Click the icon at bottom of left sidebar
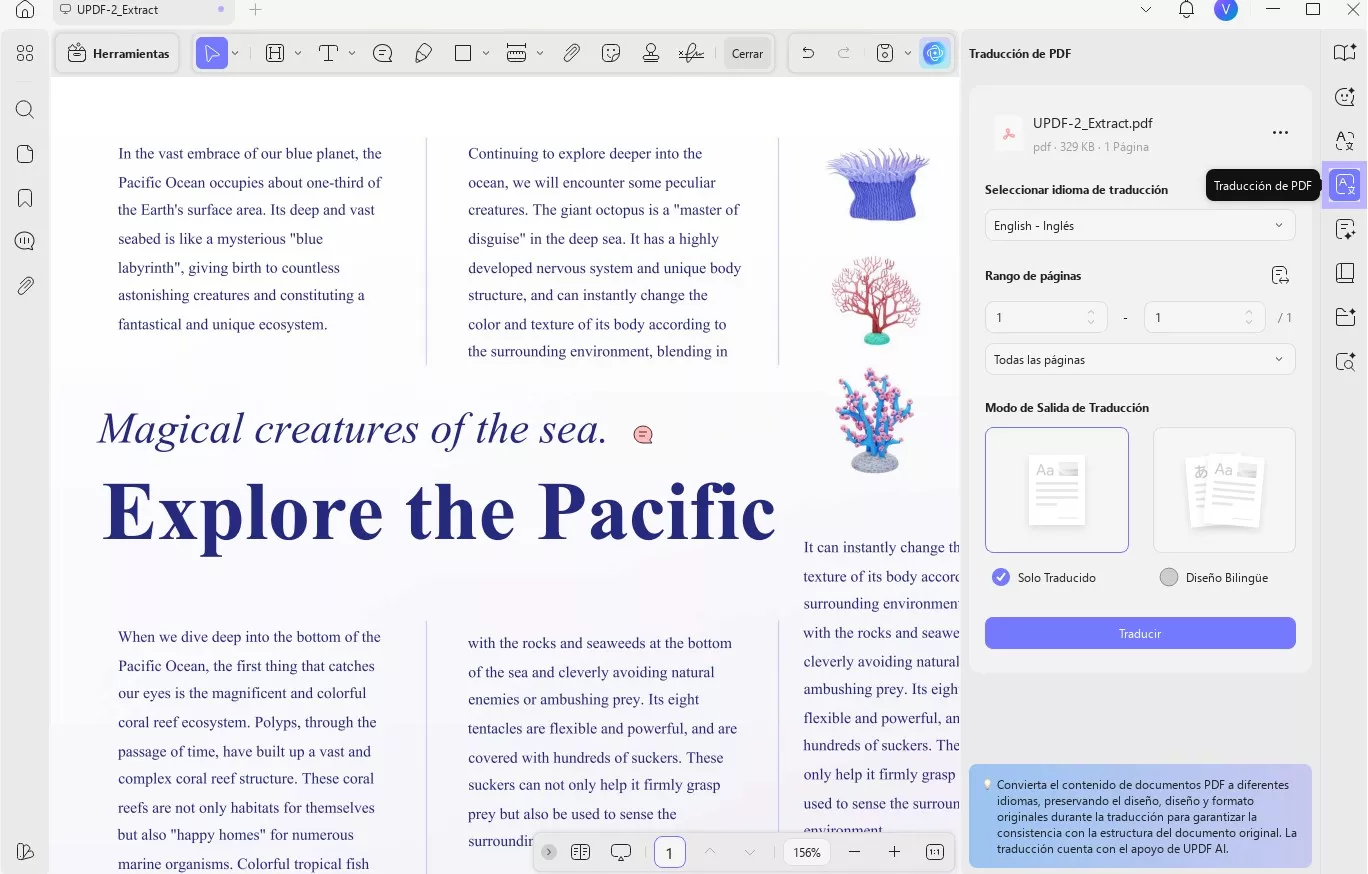 25,851
